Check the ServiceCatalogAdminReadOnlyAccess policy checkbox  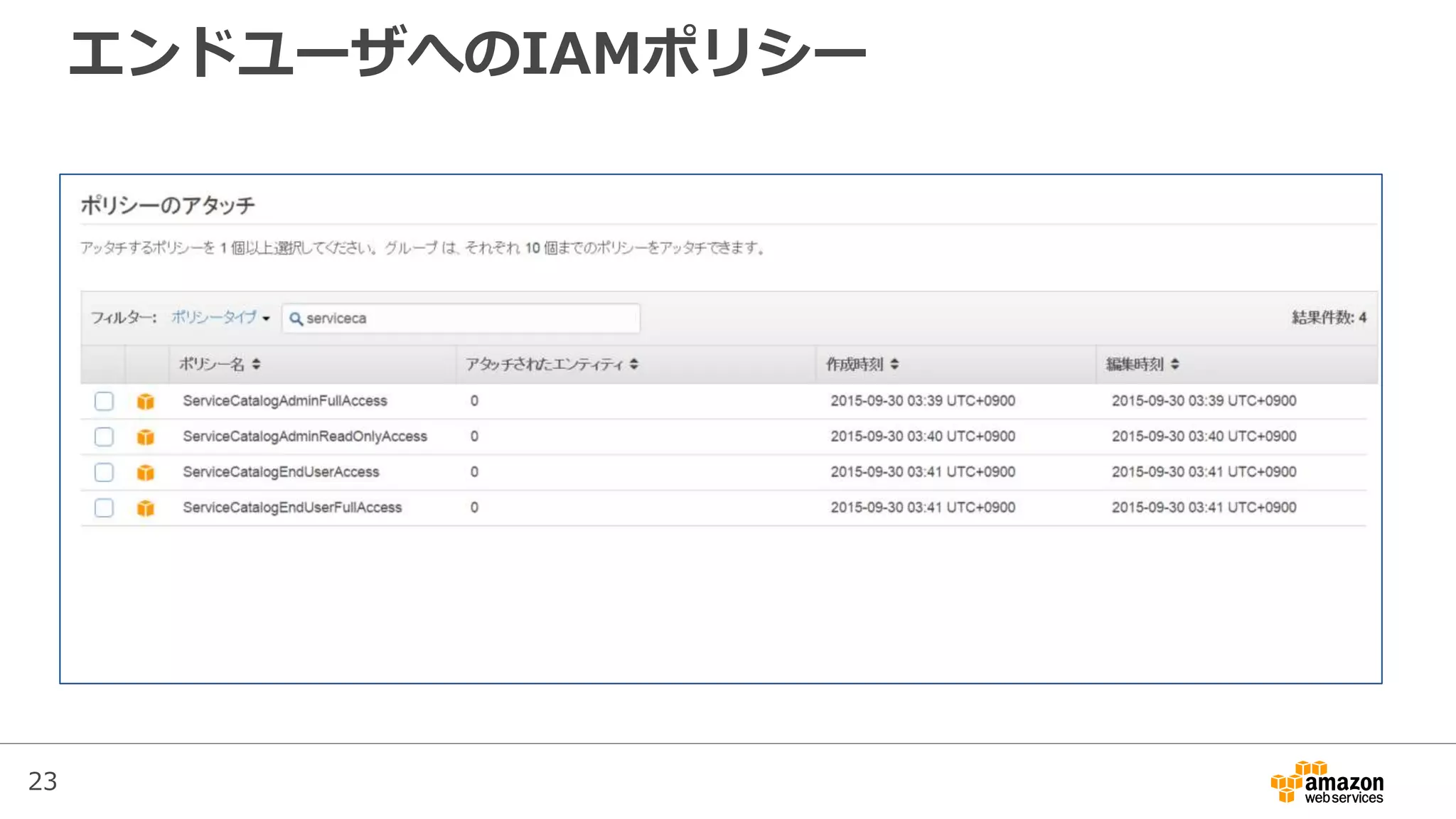(104, 437)
